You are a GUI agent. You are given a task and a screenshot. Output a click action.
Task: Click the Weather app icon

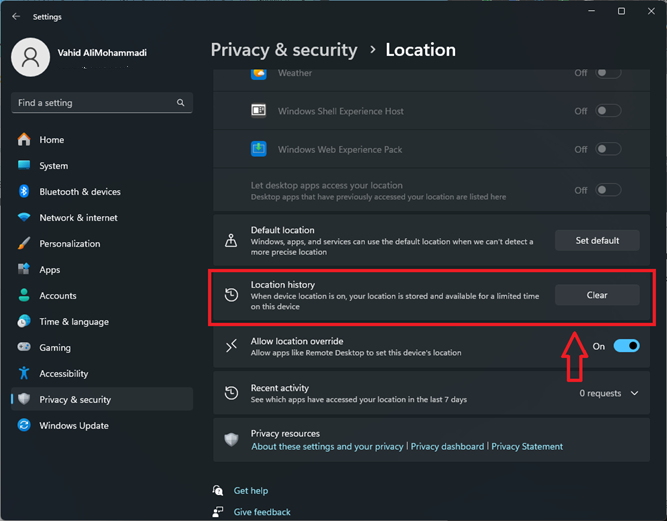(x=259, y=73)
